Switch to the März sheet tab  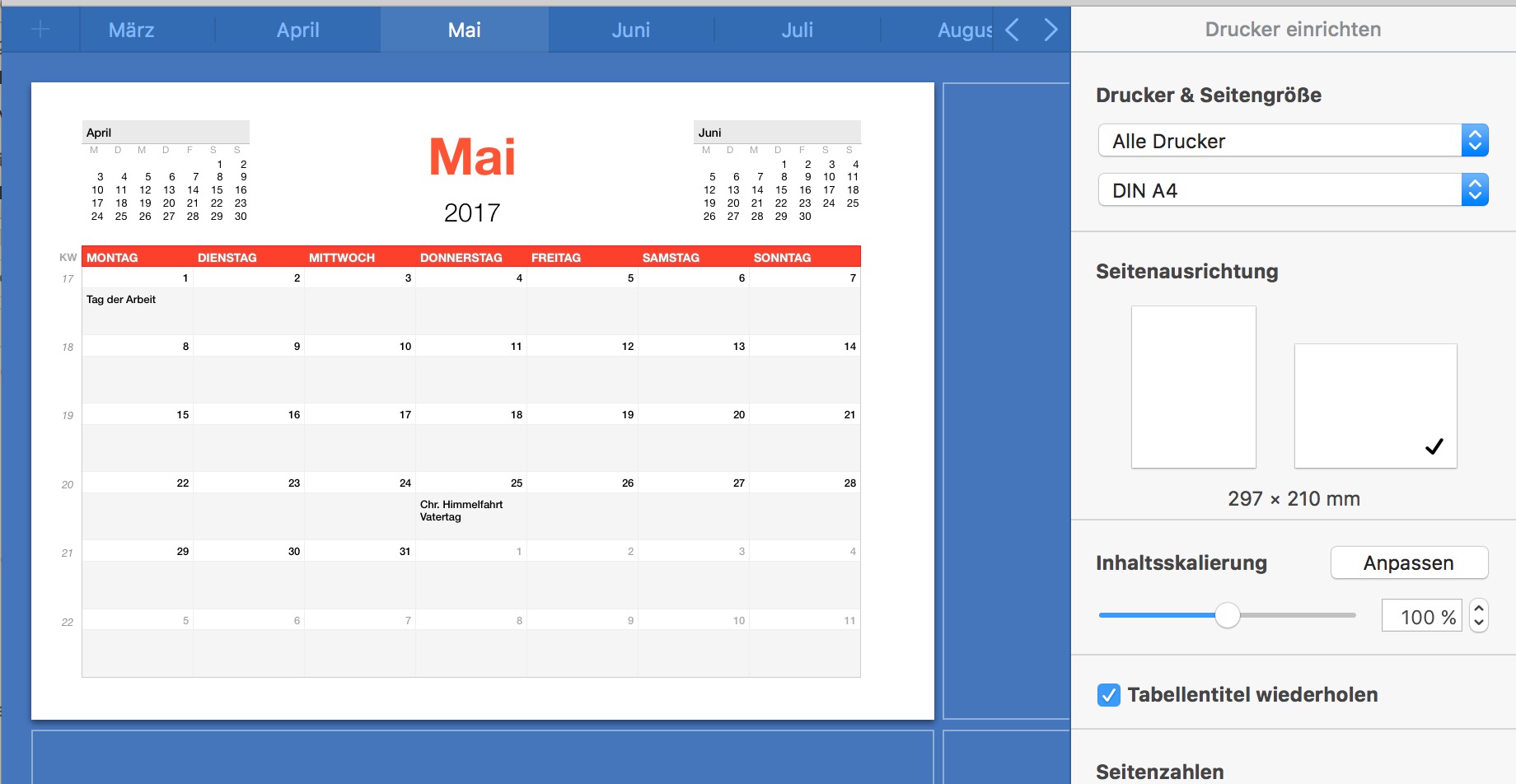click(x=132, y=30)
